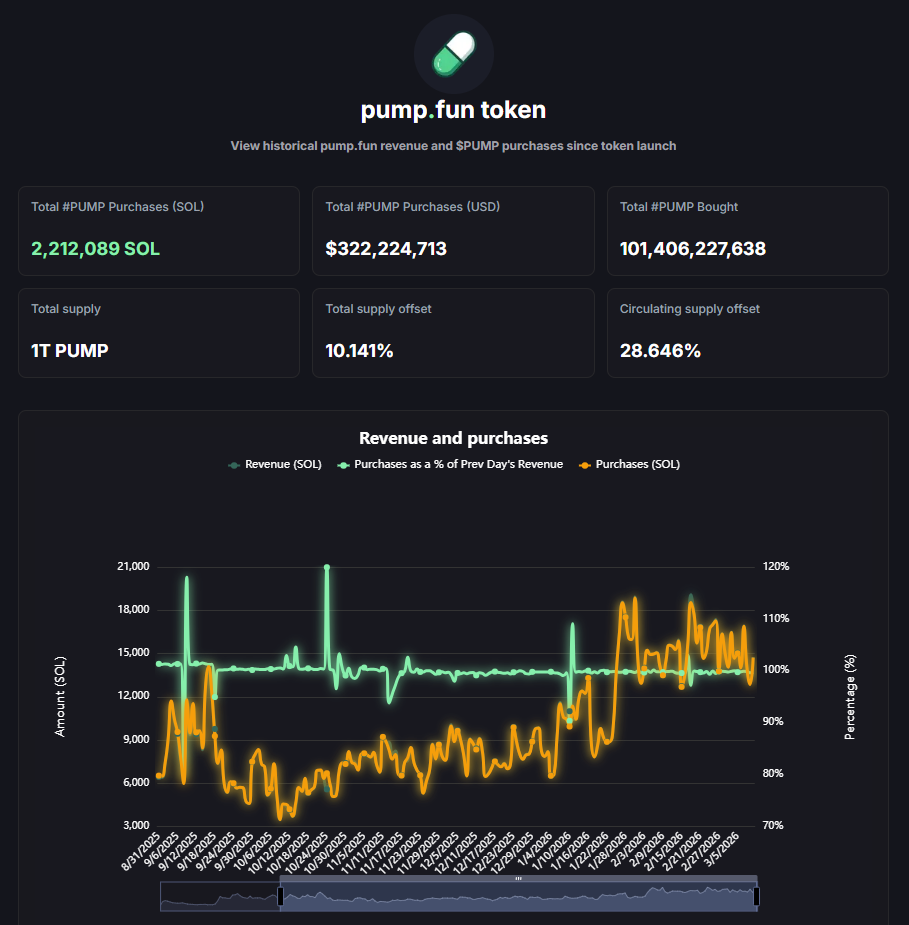Open the Circulating supply offset card
The image size is (909, 925).
pyautogui.click(x=747, y=333)
